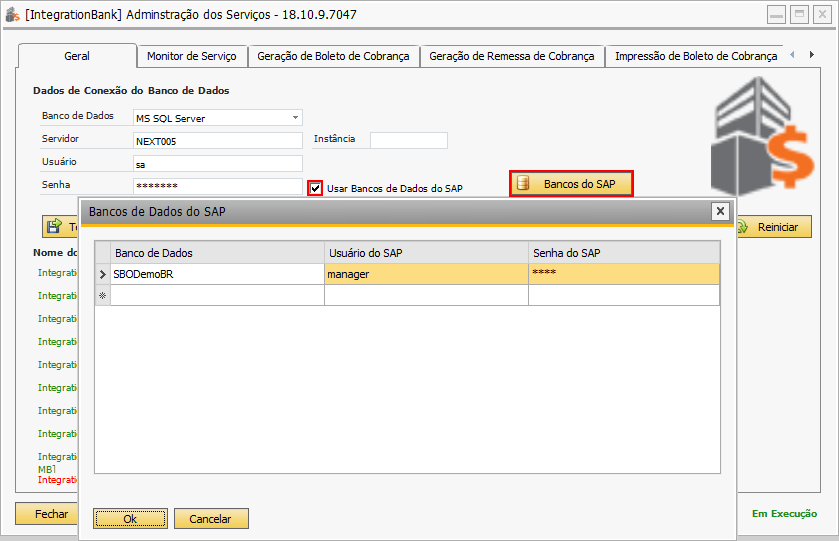Click the MBI service label text
Viewport: 839px width, 541px height.
point(47,469)
